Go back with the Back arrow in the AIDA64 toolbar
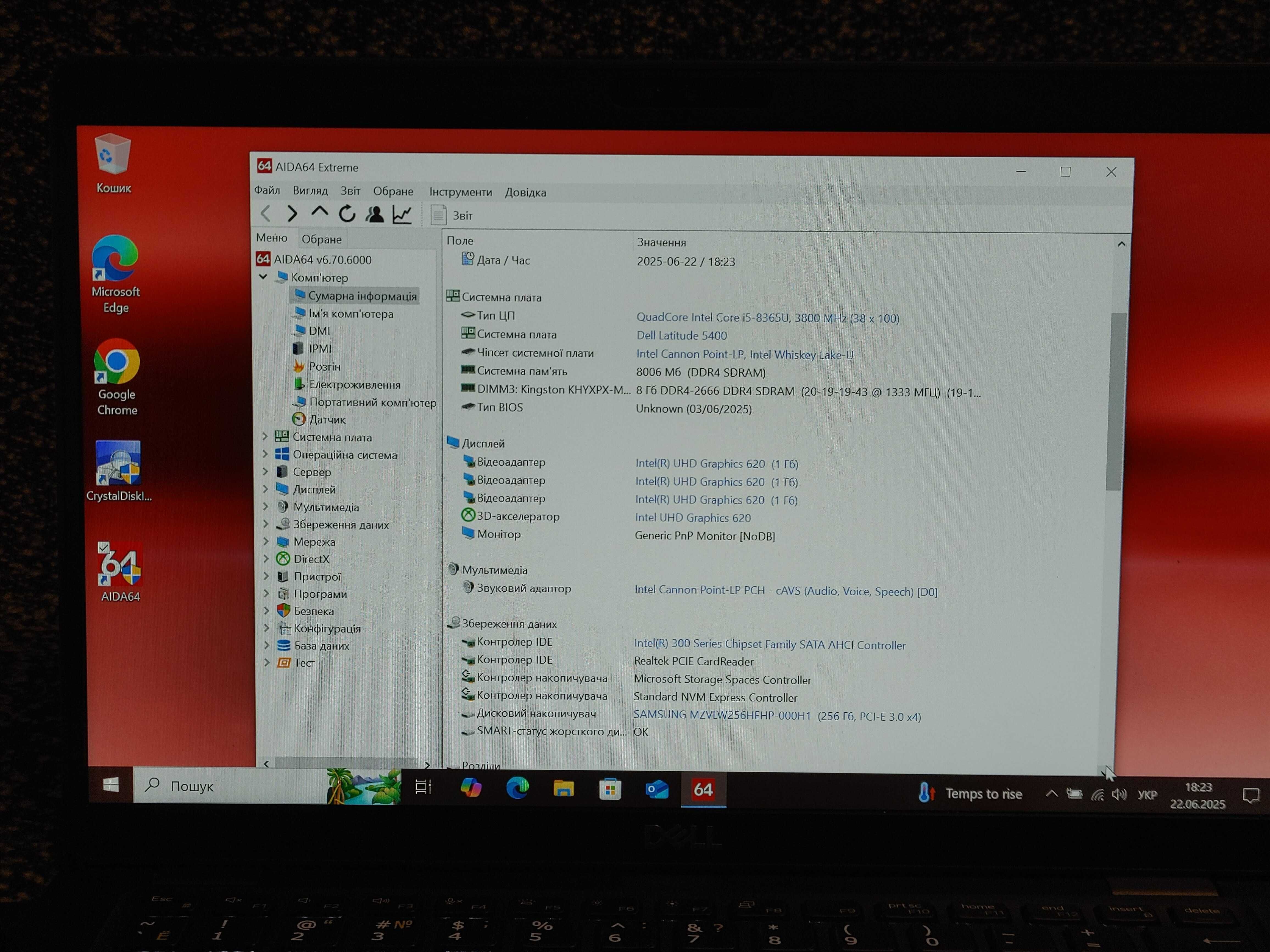The image size is (1270, 952). point(265,214)
